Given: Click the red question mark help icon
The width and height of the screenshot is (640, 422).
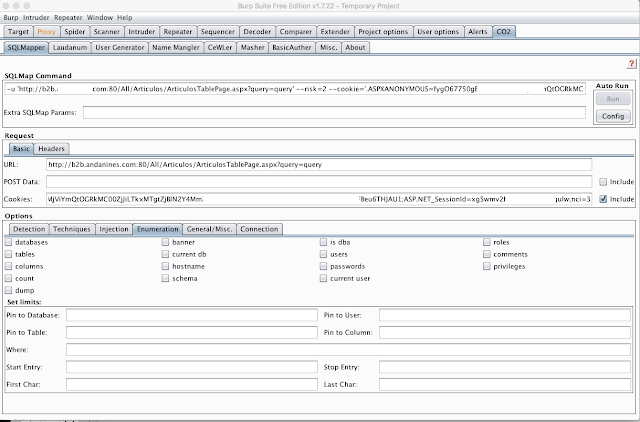Looking at the screenshot, I should tap(631, 64).
